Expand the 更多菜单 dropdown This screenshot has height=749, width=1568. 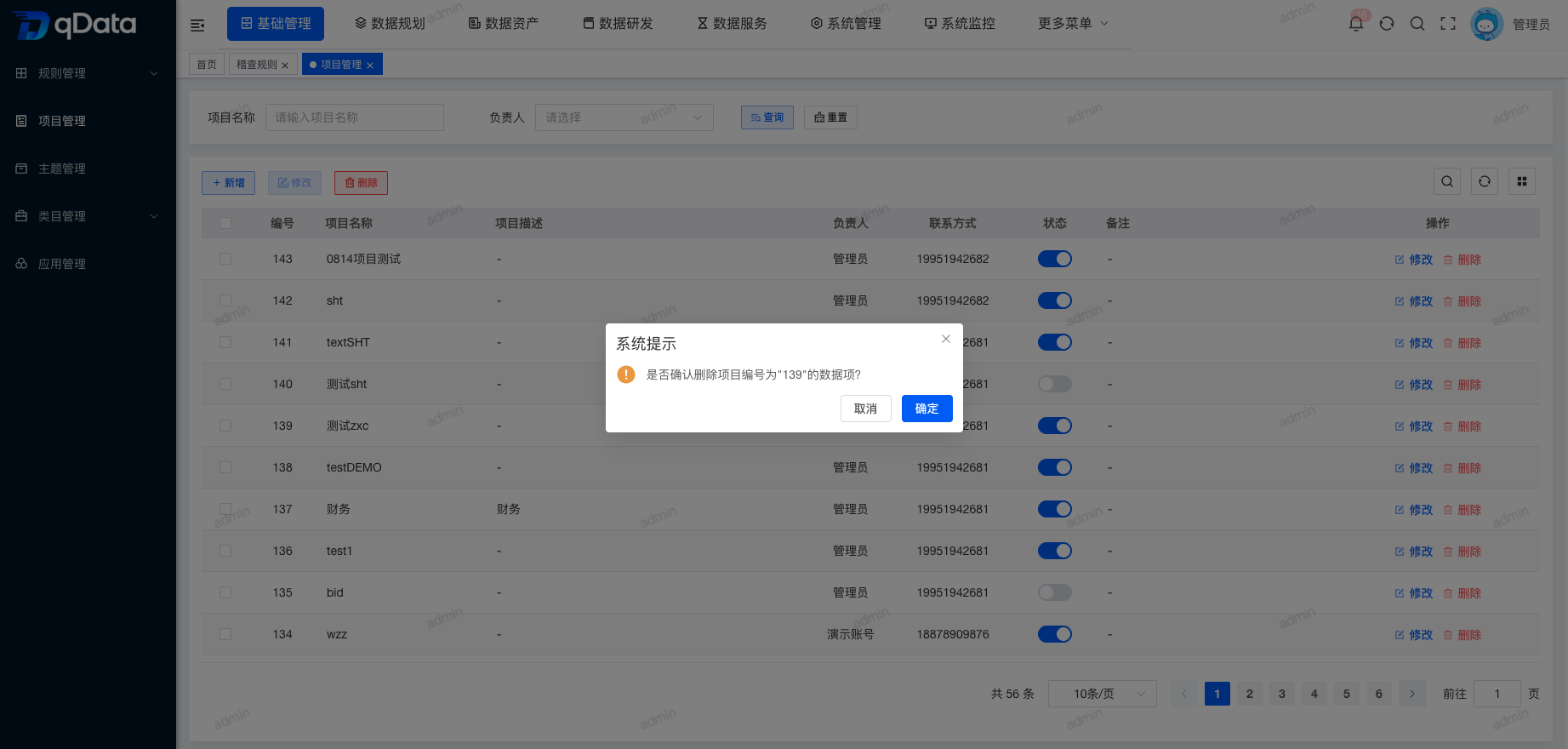[x=1073, y=24]
